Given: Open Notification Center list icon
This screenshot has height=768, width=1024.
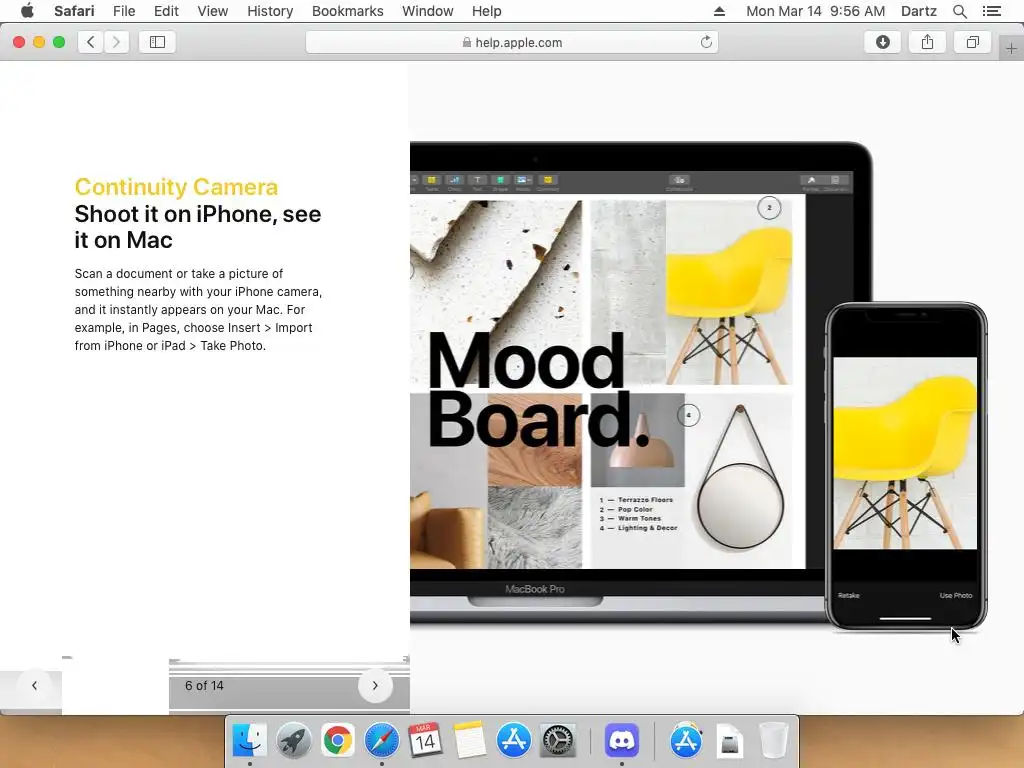Looking at the screenshot, I should [991, 11].
